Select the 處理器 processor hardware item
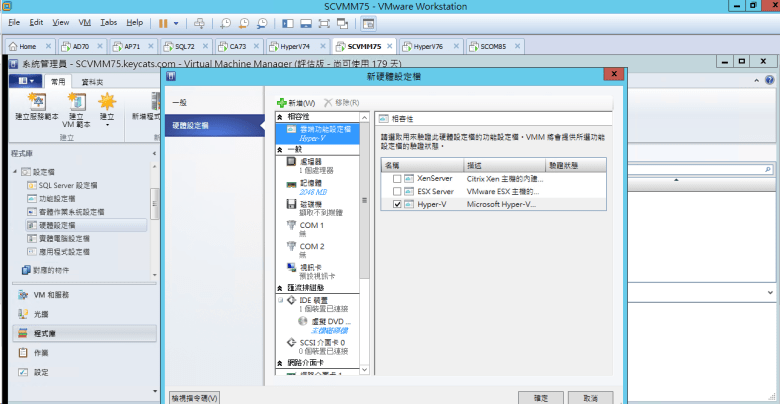Viewport: 780px width, 404px height. point(310,164)
